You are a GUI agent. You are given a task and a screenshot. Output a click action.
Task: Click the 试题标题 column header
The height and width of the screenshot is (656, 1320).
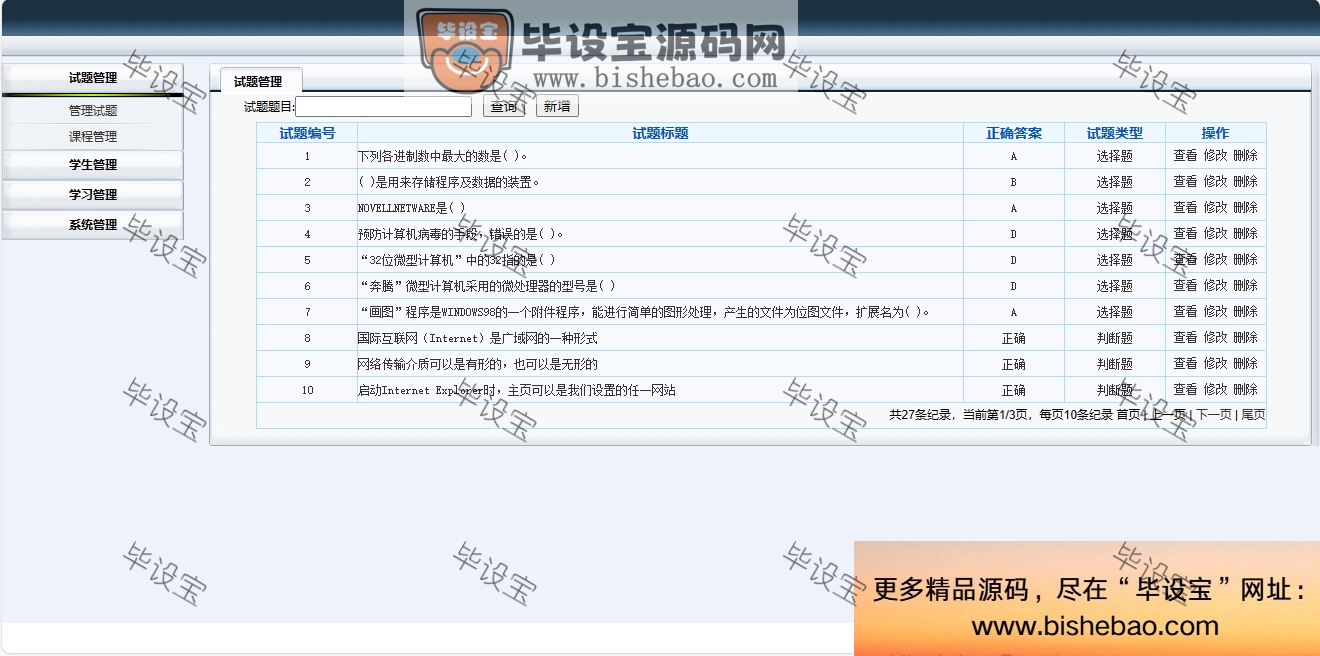pyautogui.click(x=660, y=133)
